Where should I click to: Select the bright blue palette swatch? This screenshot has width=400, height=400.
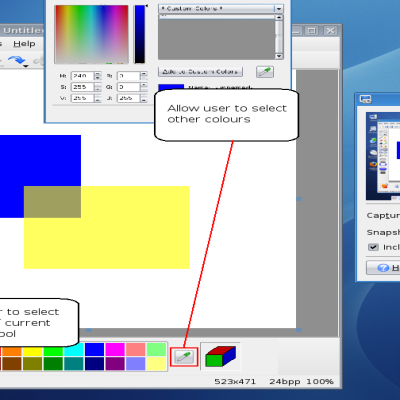pyautogui.click(x=94, y=350)
